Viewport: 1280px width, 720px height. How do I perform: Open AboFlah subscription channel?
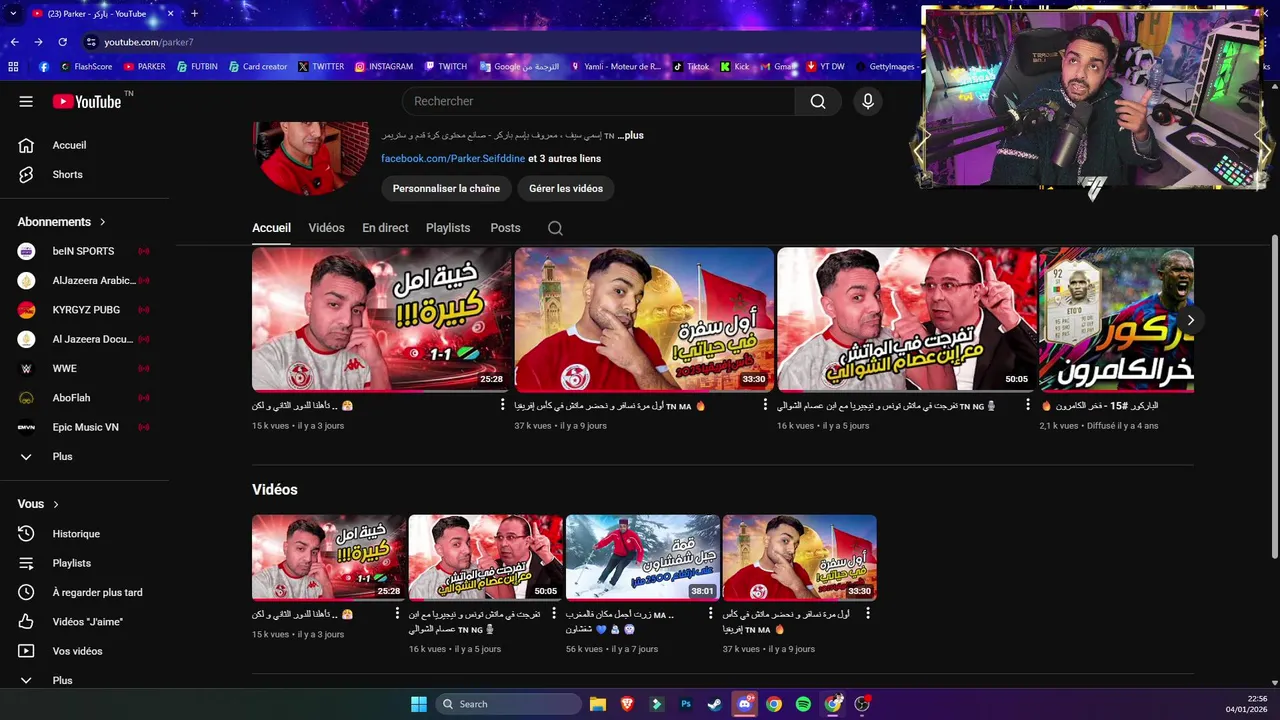(85, 398)
